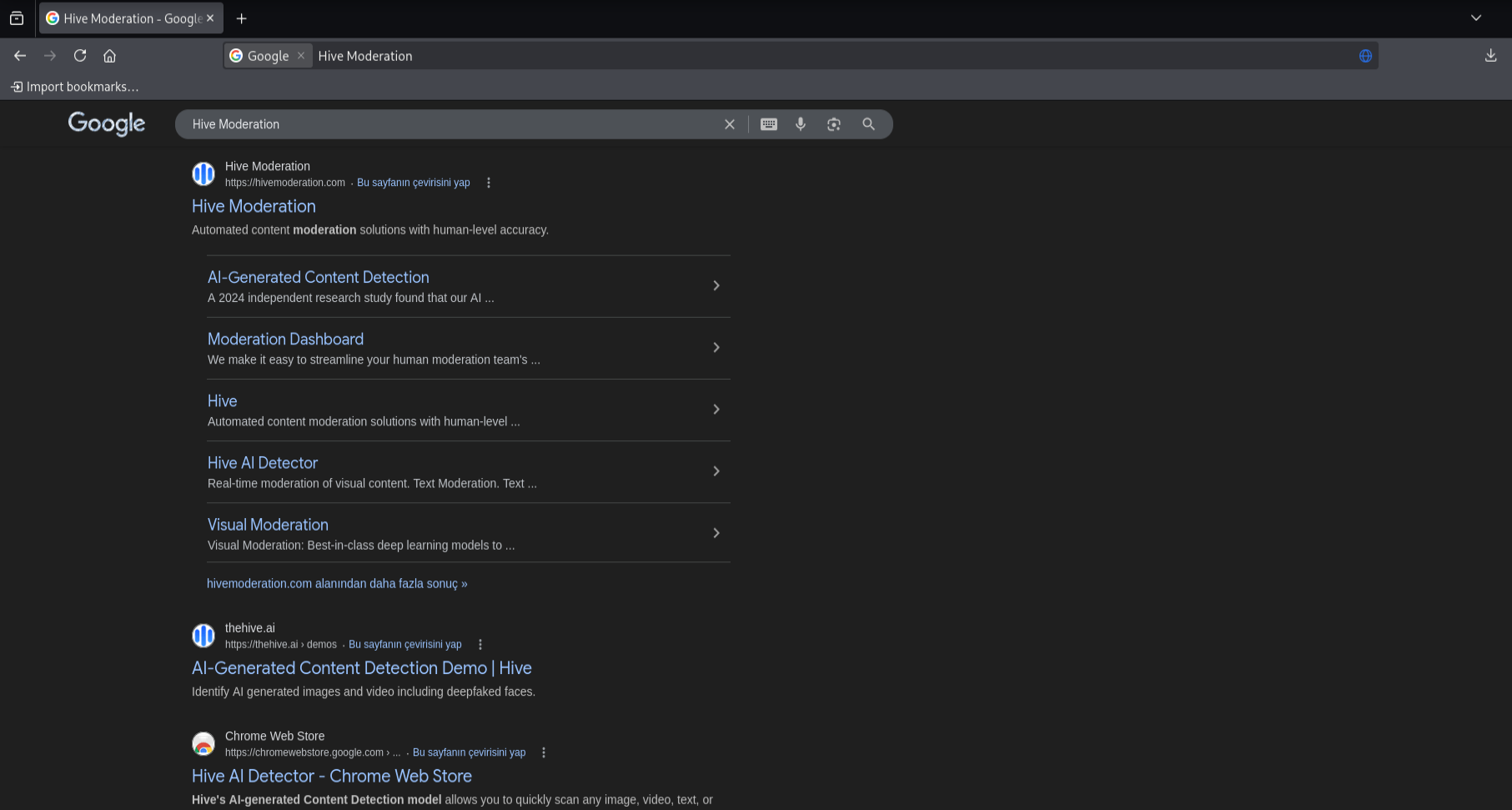The image size is (1512, 810).
Task: Expand chevron next to Hive sitelink
Action: (716, 409)
